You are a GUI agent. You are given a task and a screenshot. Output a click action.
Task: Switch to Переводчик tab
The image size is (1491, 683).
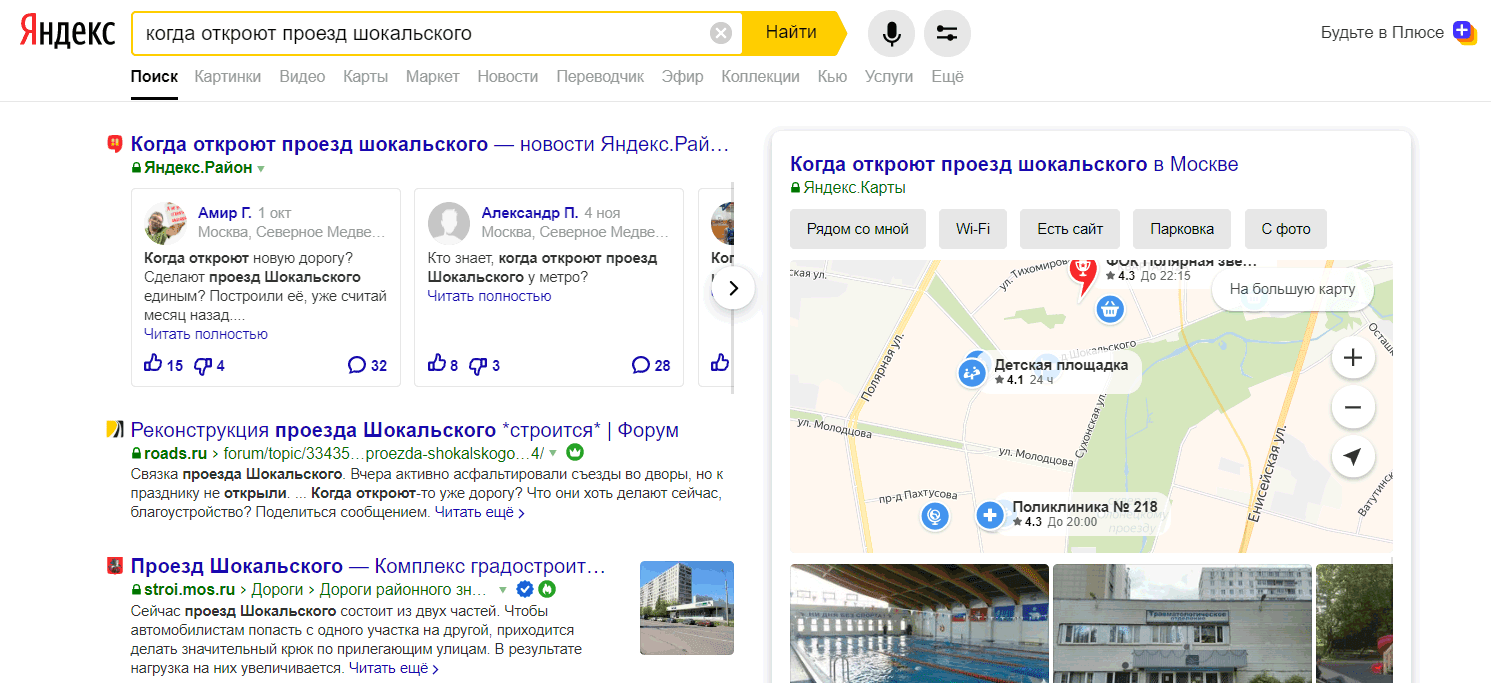click(600, 76)
